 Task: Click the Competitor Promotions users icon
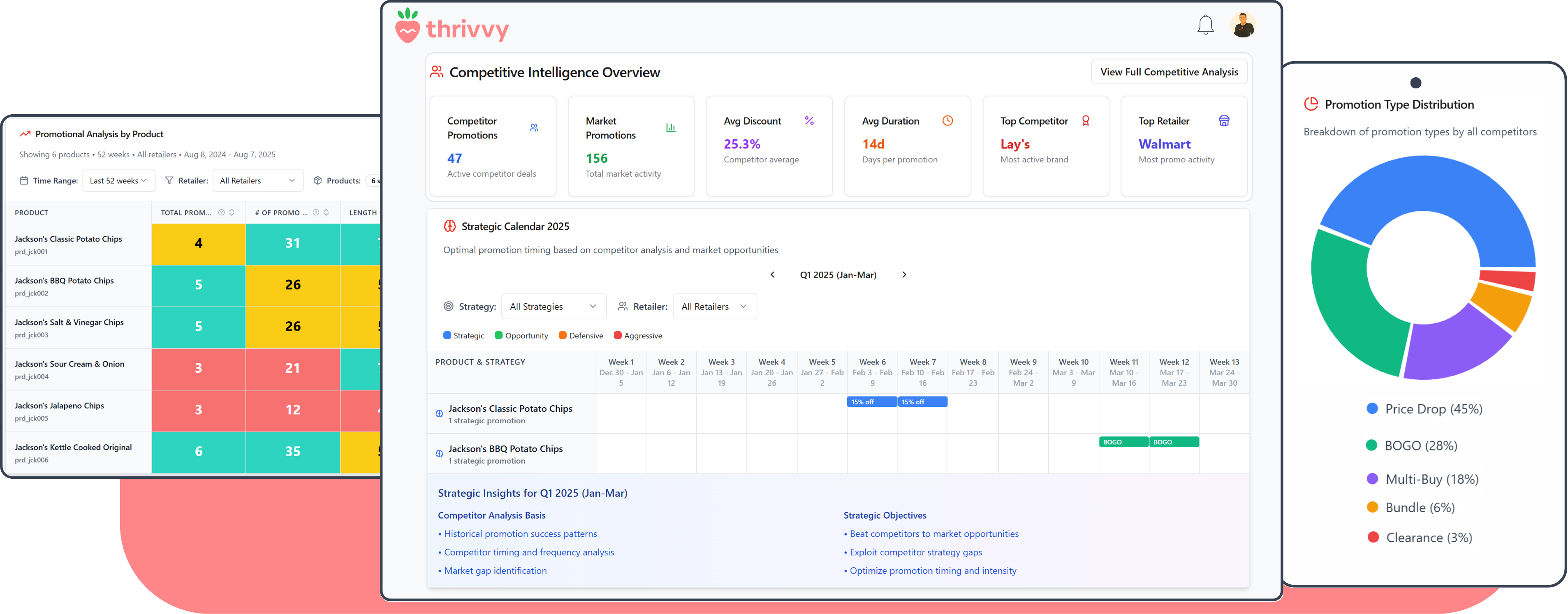click(x=534, y=128)
